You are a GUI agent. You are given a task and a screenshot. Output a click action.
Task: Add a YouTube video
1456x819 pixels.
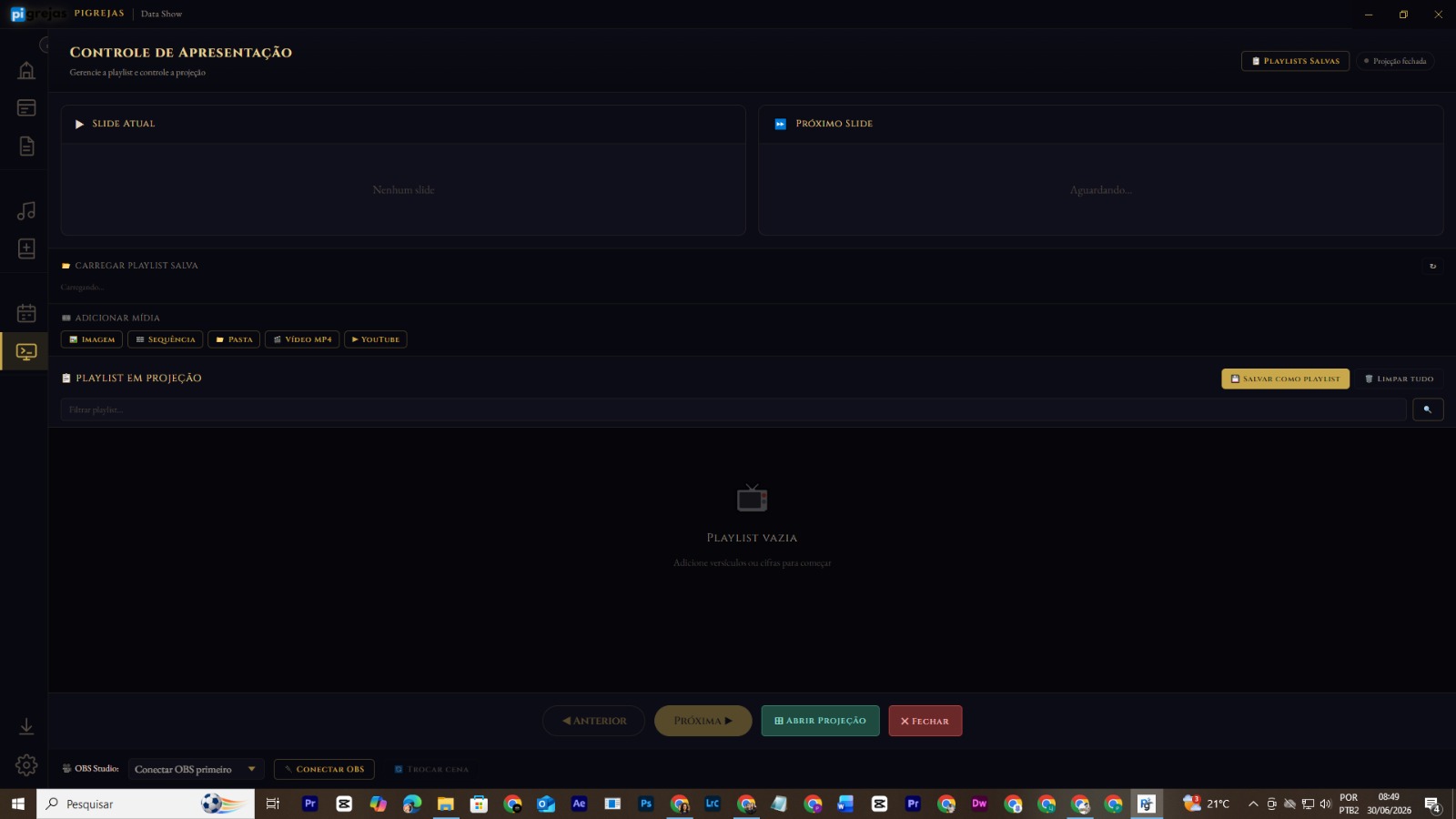point(375,339)
